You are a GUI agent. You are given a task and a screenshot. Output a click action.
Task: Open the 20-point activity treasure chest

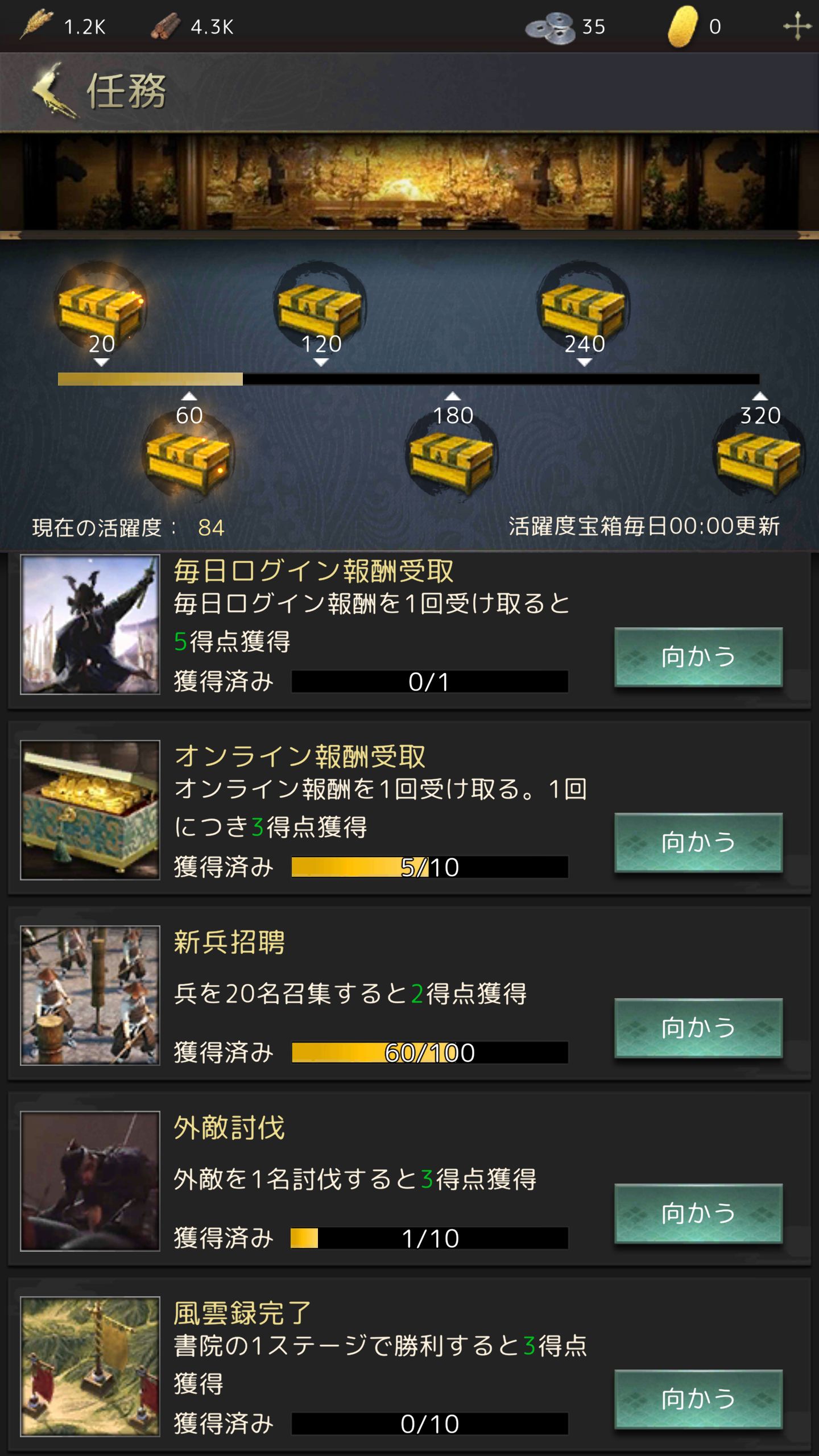101,310
